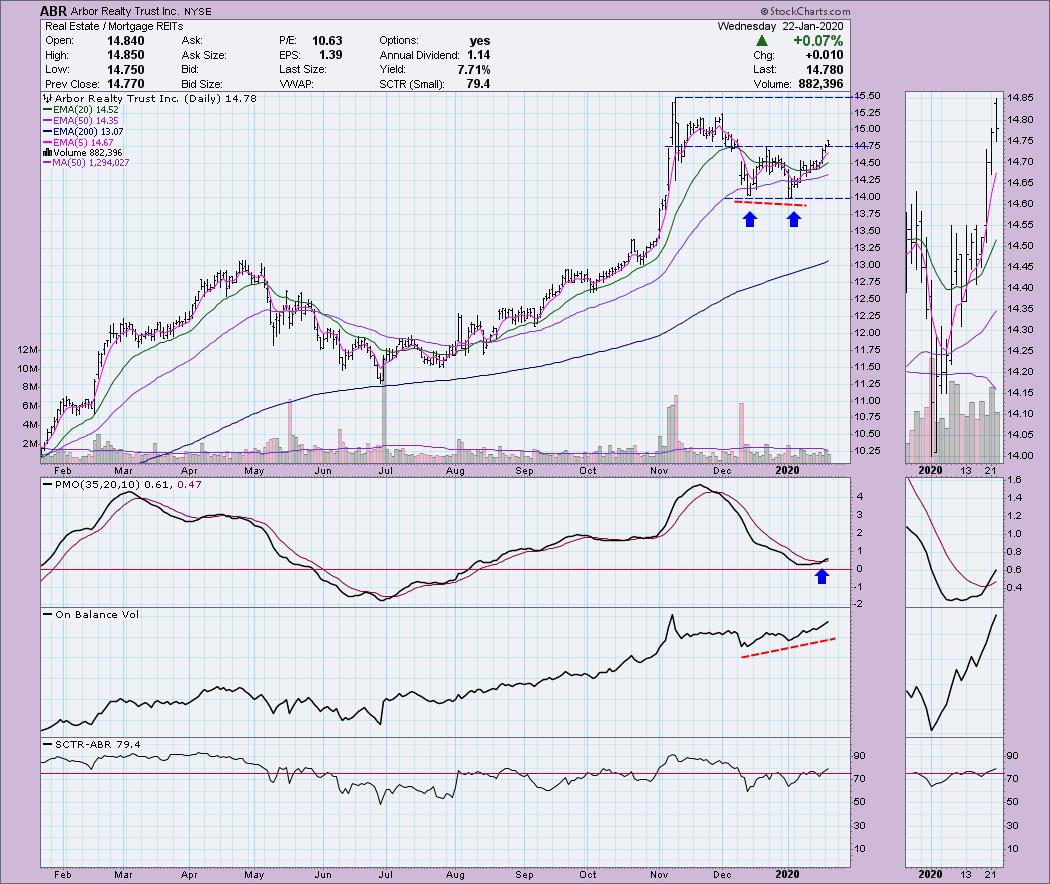
Task: Click the blue arrow under the December low
Action: [750, 218]
